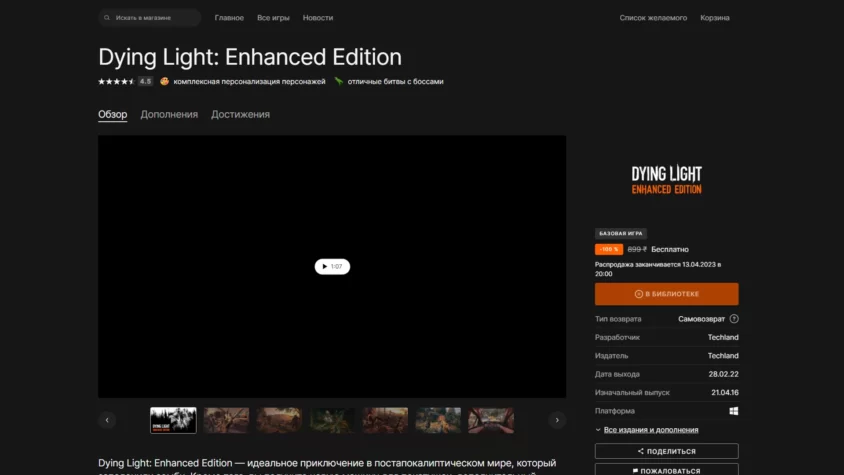Switch to the Достижения tab
Image resolution: width=844 pixels, height=475 pixels.
[241, 114]
